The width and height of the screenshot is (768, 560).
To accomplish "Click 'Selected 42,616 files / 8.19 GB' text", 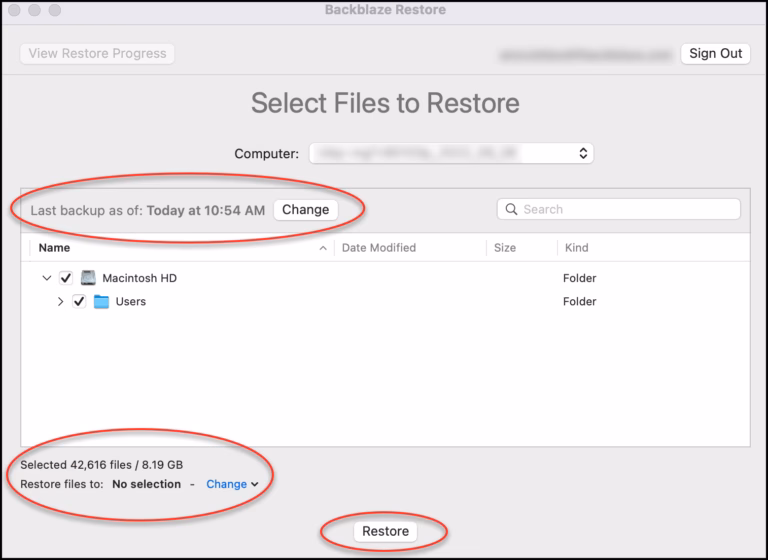I will click(101, 465).
